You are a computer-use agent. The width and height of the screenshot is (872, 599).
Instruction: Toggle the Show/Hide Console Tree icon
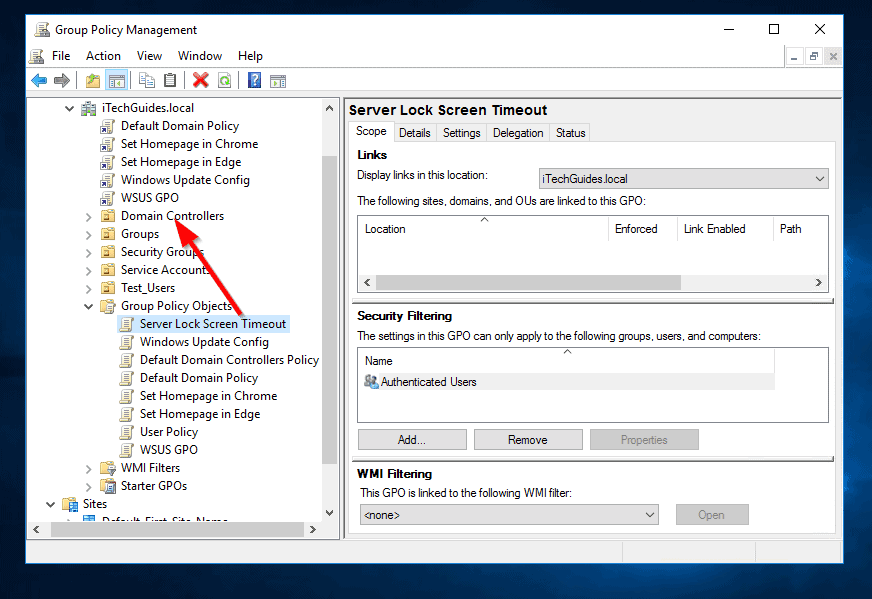pyautogui.click(x=116, y=81)
